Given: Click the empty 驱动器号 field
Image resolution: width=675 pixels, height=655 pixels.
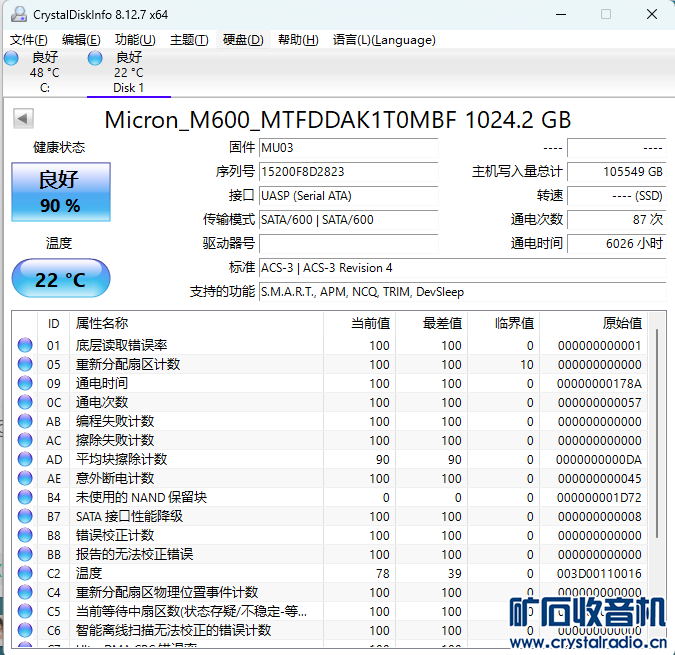Looking at the screenshot, I should pyautogui.click(x=348, y=244).
